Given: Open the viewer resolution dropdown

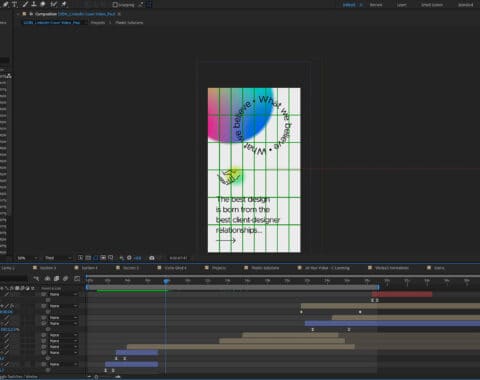Looking at the screenshot, I should click(58, 258).
